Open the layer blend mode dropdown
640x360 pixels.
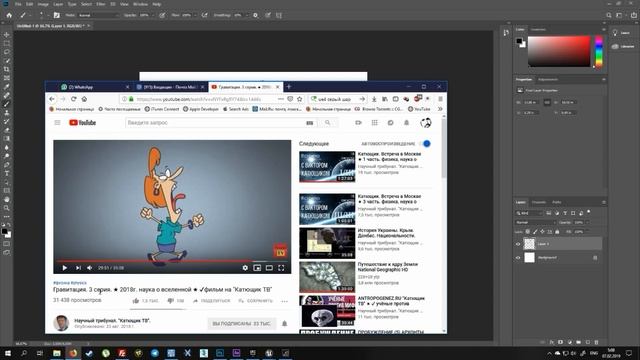tap(535, 222)
